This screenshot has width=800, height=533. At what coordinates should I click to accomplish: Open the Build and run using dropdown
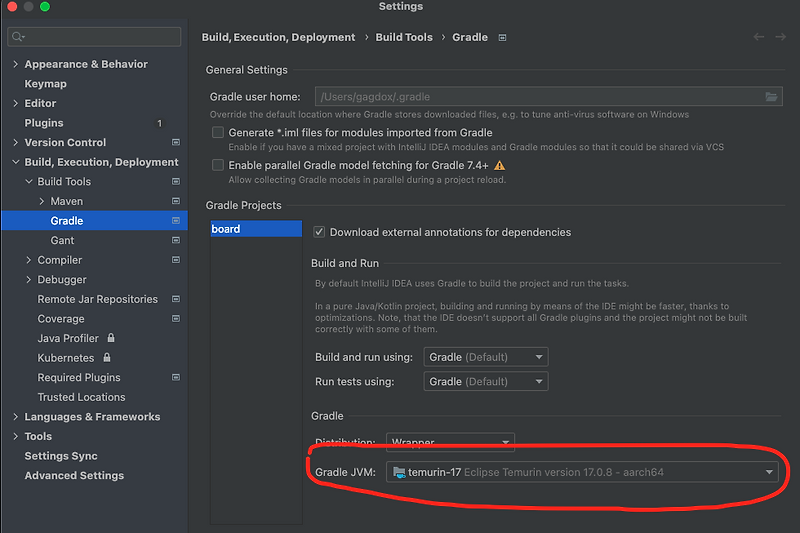point(486,357)
